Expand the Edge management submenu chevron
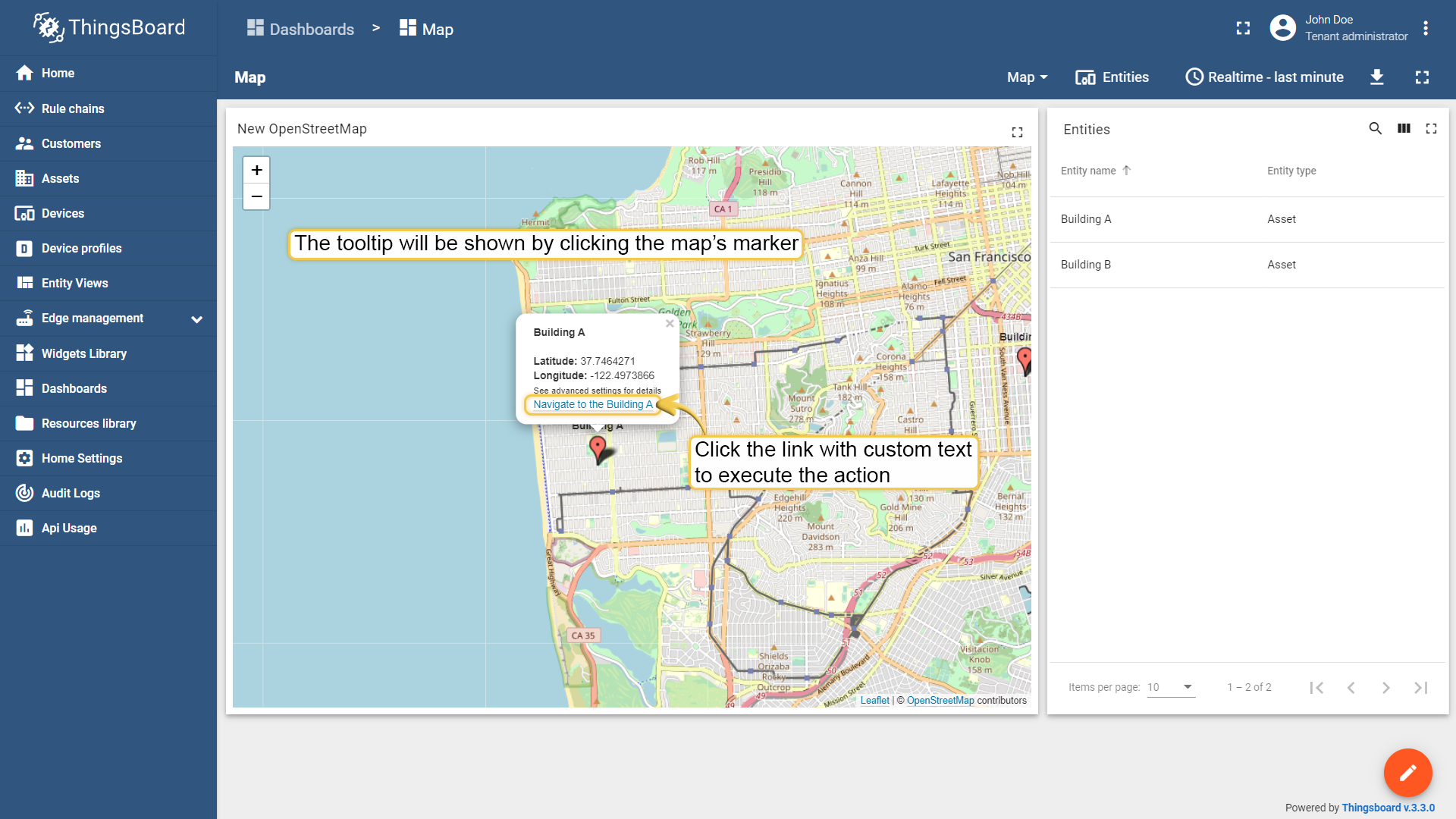This screenshot has width=1456, height=819. 197,319
